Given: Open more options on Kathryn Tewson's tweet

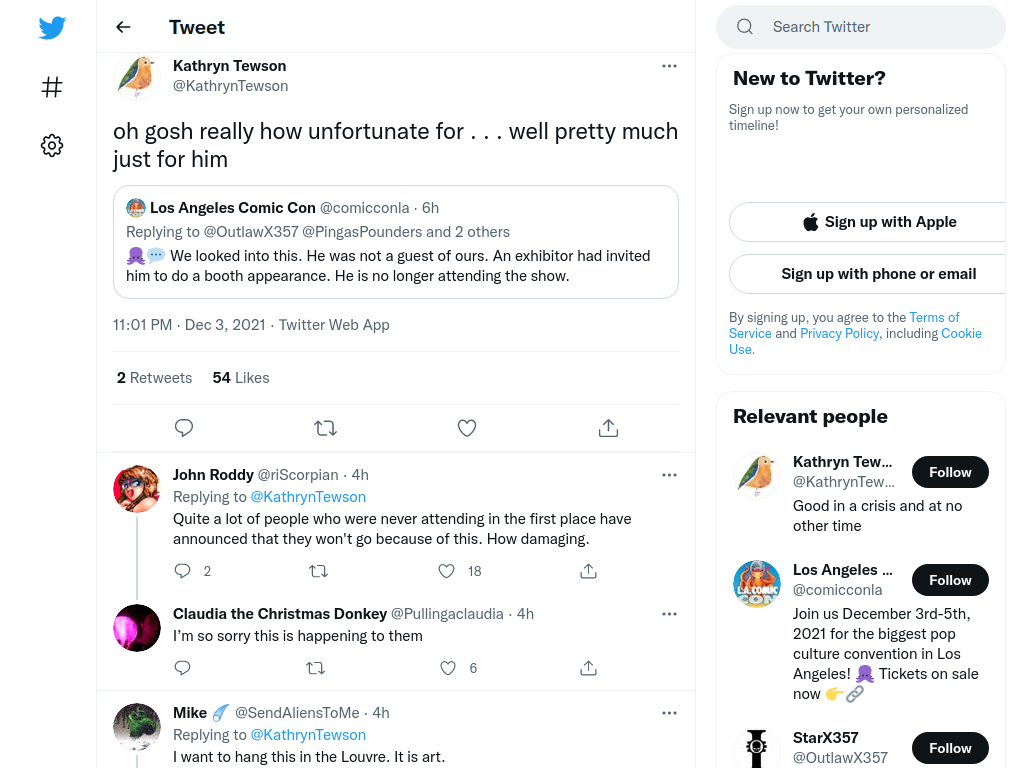Looking at the screenshot, I should (x=669, y=66).
